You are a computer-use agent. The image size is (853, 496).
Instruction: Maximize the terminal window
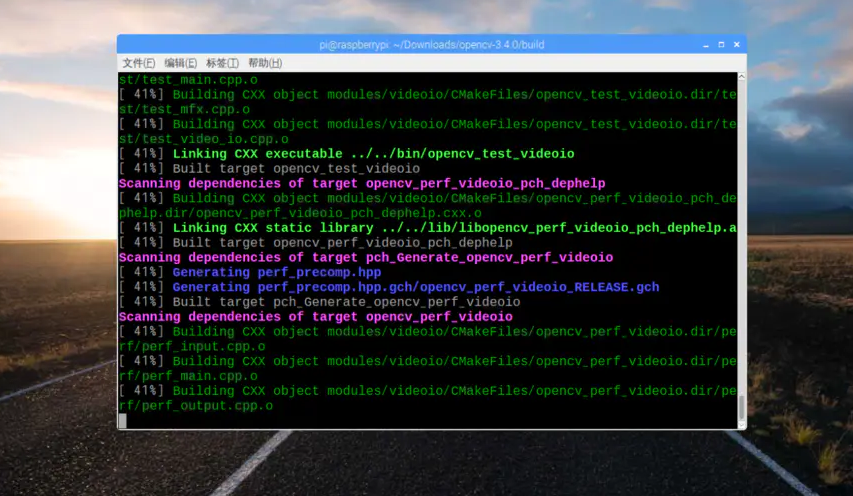[x=721, y=45]
